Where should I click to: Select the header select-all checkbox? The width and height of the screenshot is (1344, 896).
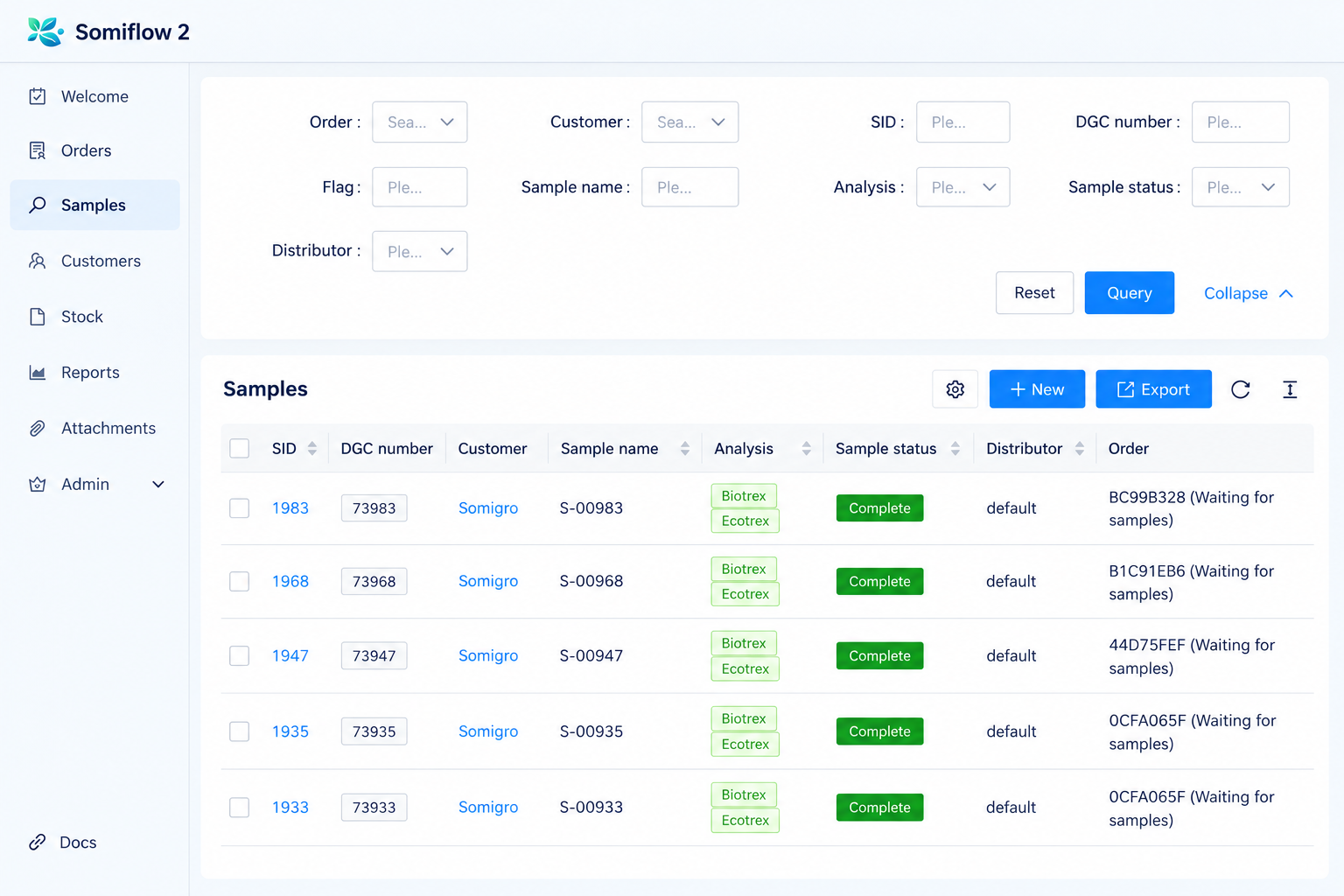pos(239,449)
